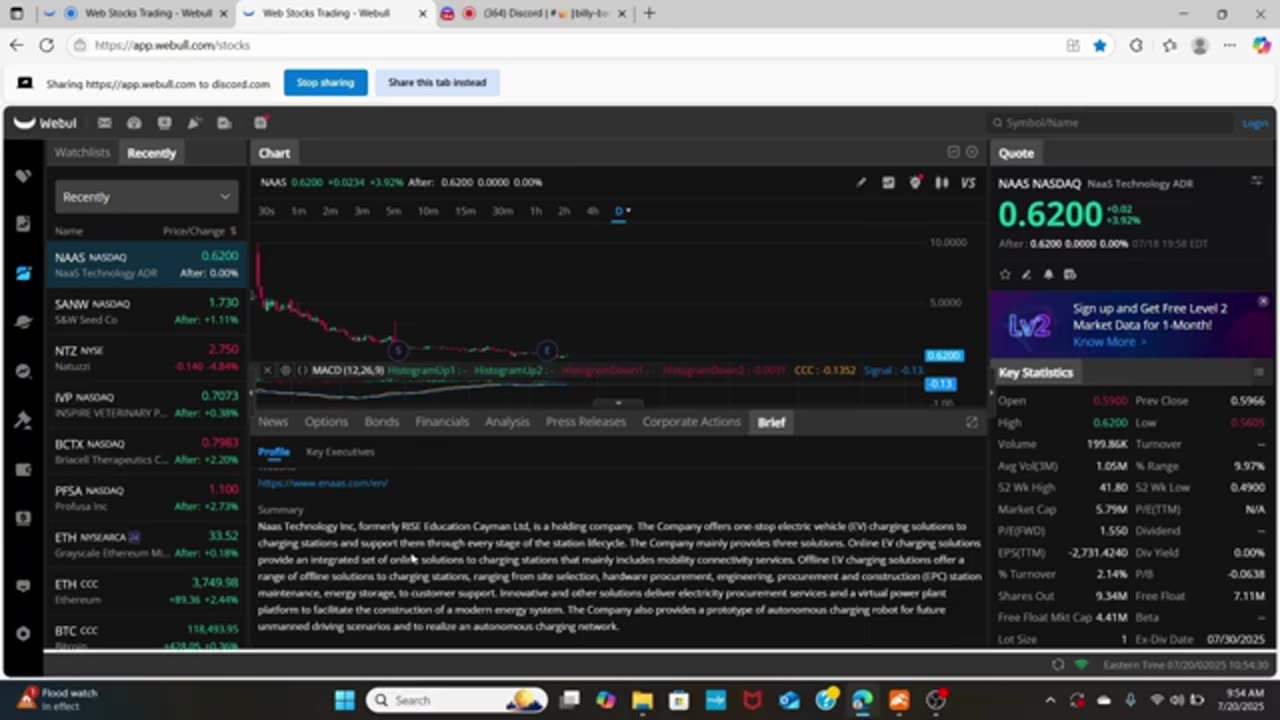Refresh the browser page
The width and height of the screenshot is (1280, 720).
(x=46, y=45)
